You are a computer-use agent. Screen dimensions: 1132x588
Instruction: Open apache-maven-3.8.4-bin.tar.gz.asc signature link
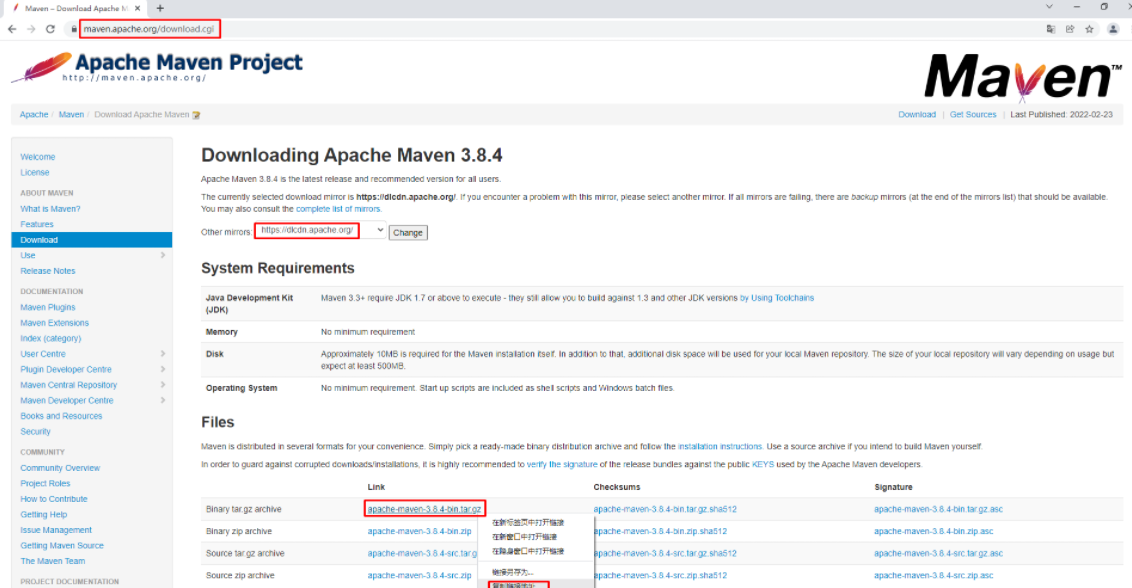[x=939, y=509]
